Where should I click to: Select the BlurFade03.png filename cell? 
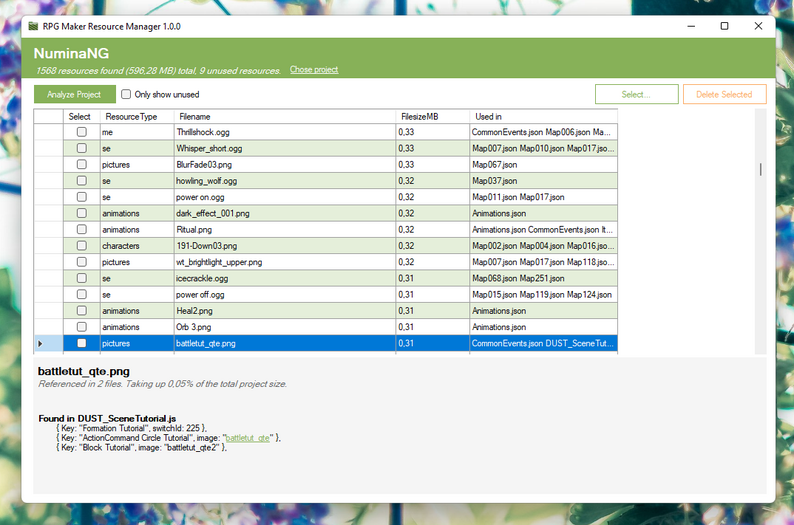coord(285,164)
